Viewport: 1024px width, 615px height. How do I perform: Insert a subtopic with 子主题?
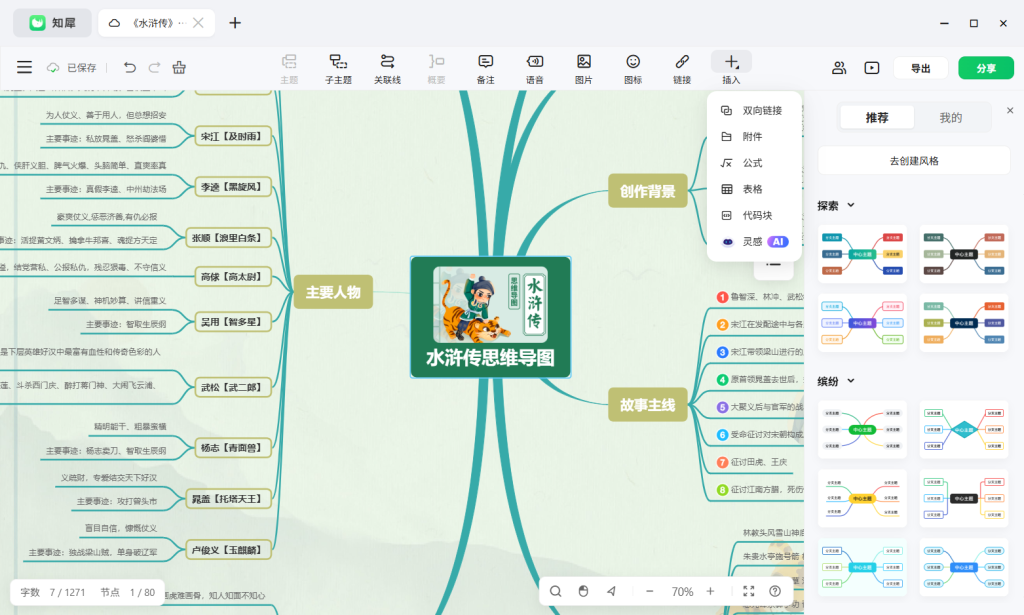click(338, 69)
